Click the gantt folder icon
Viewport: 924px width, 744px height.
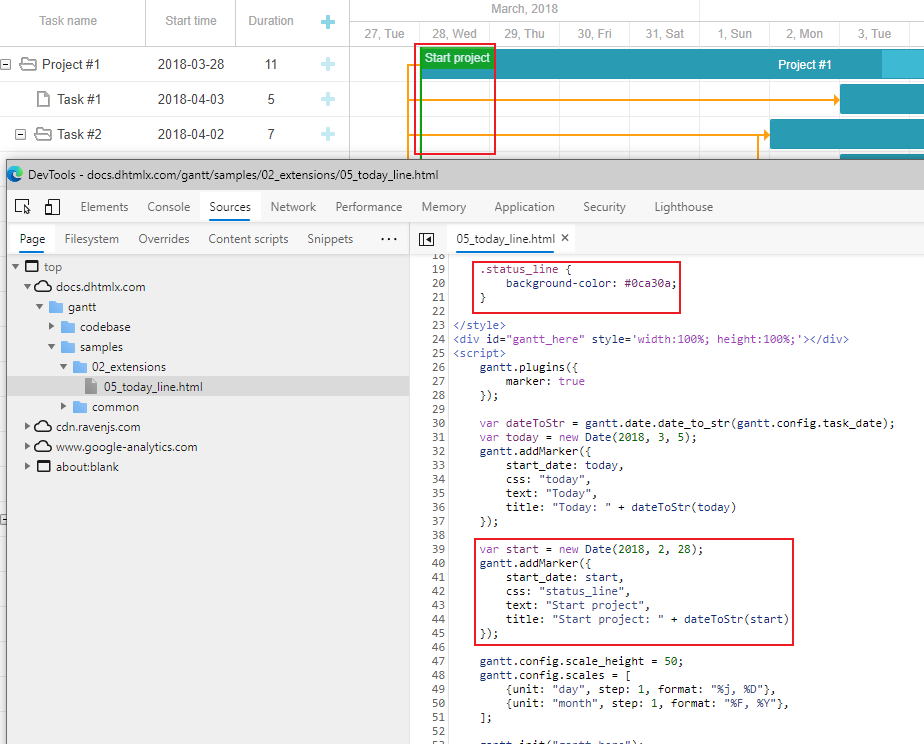(56, 307)
